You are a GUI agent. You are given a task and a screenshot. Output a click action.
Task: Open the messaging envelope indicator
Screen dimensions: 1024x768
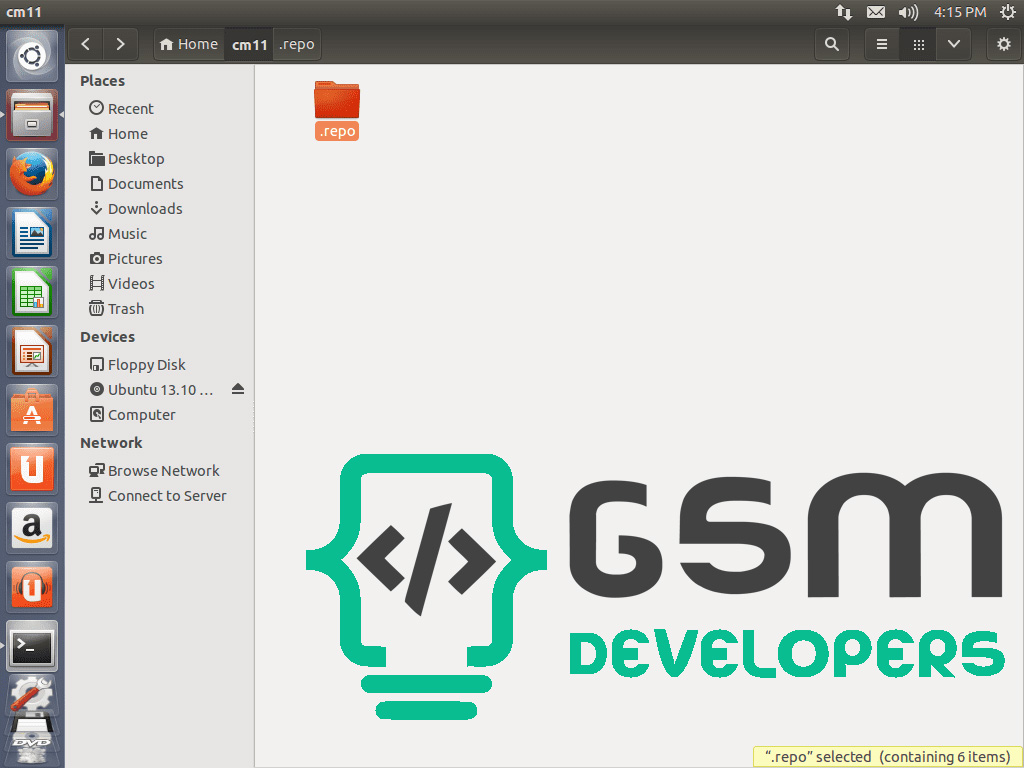click(x=876, y=12)
